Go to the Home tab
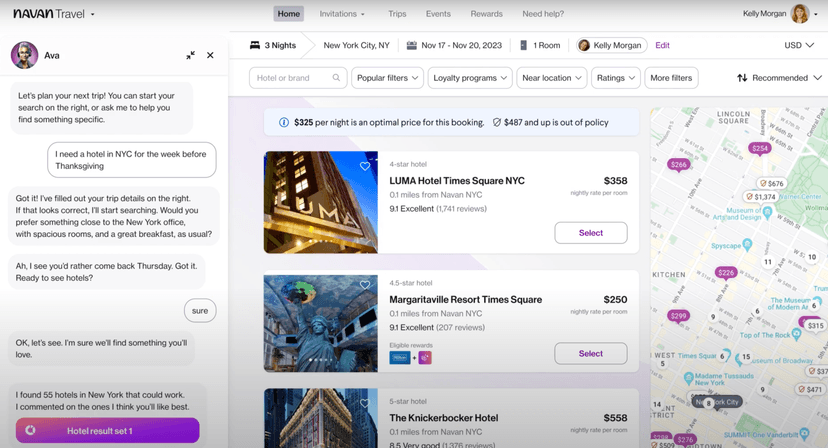Image resolution: width=828 pixels, height=448 pixels. [x=289, y=14]
